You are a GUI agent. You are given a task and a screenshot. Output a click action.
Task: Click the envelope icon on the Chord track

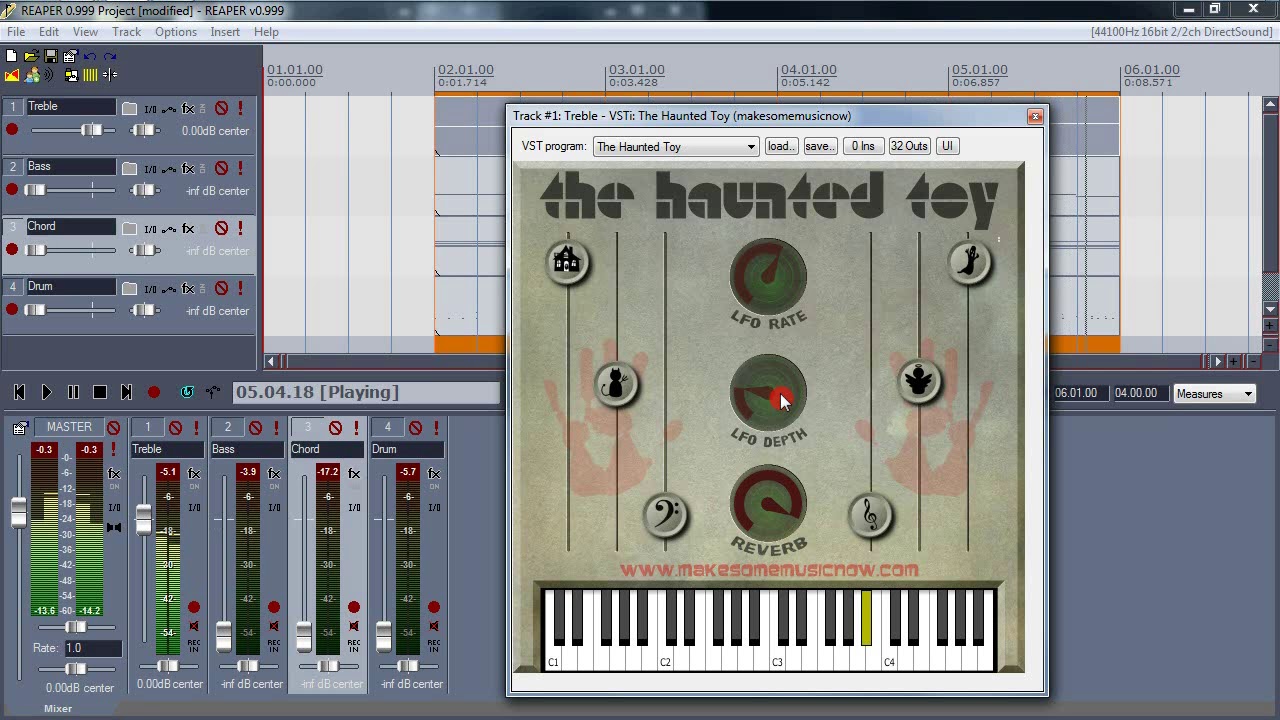pyautogui.click(x=169, y=228)
